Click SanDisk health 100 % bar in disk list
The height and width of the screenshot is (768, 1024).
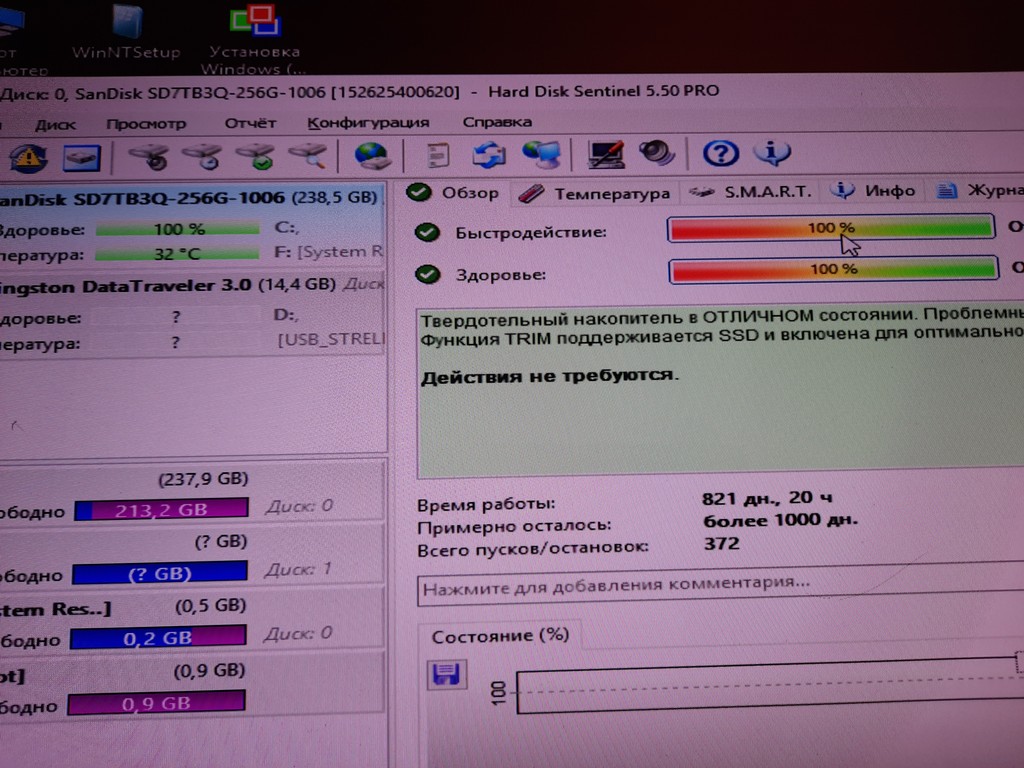coord(178,229)
